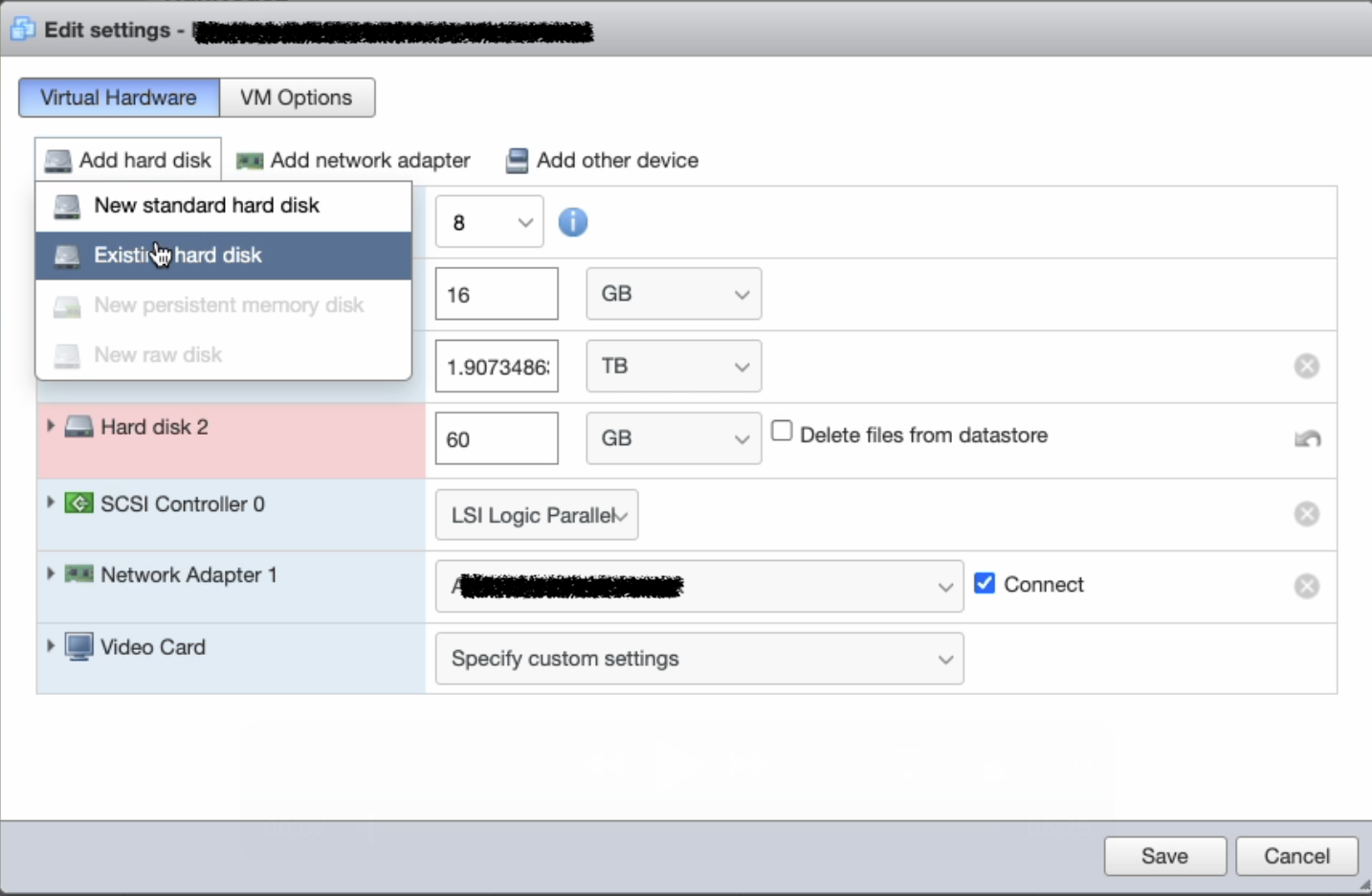Click the undo remove icon for Hard disk 2
The width and height of the screenshot is (1372, 896).
1307,438
